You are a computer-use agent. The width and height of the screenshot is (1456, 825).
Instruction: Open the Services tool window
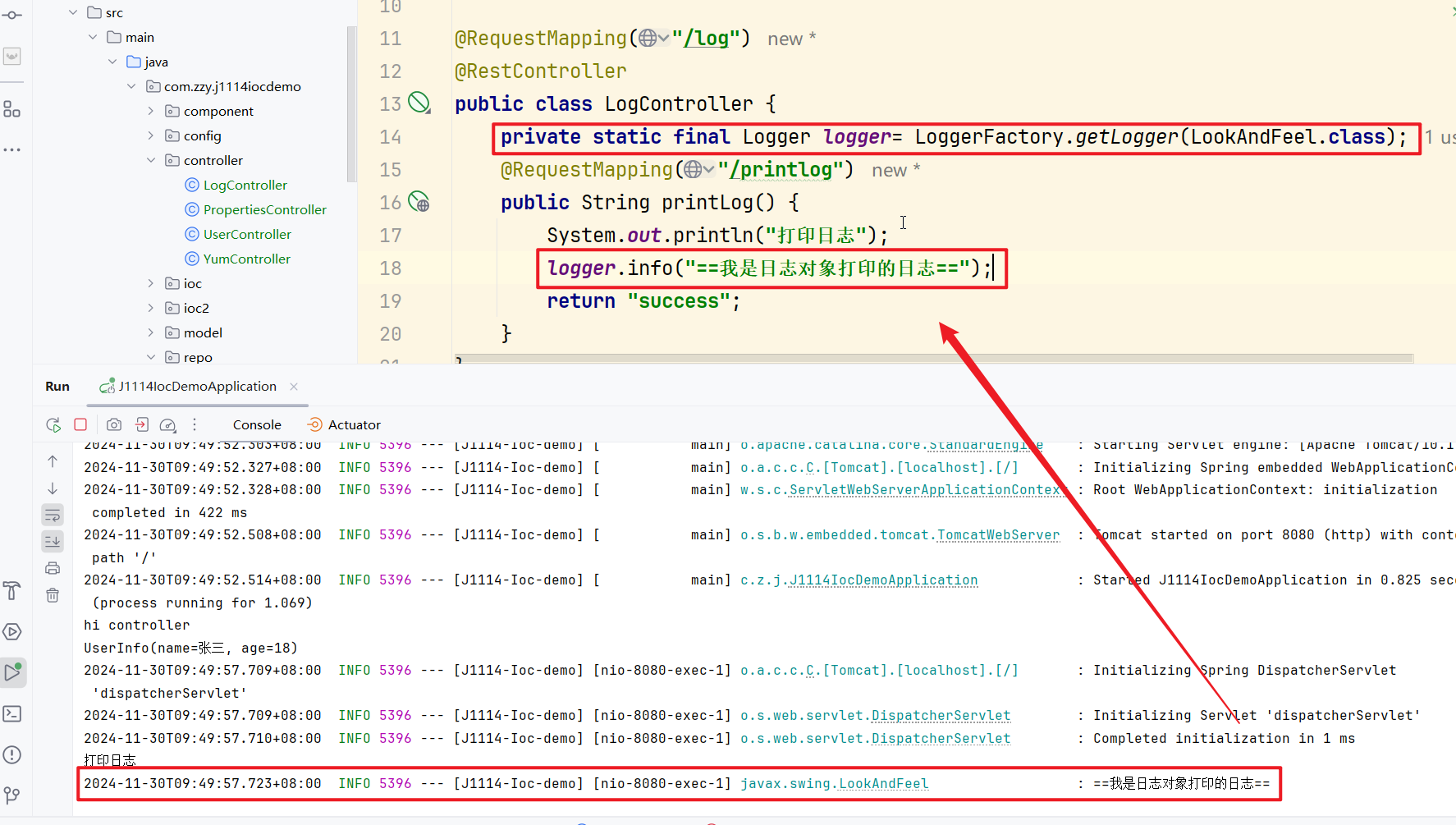12,631
